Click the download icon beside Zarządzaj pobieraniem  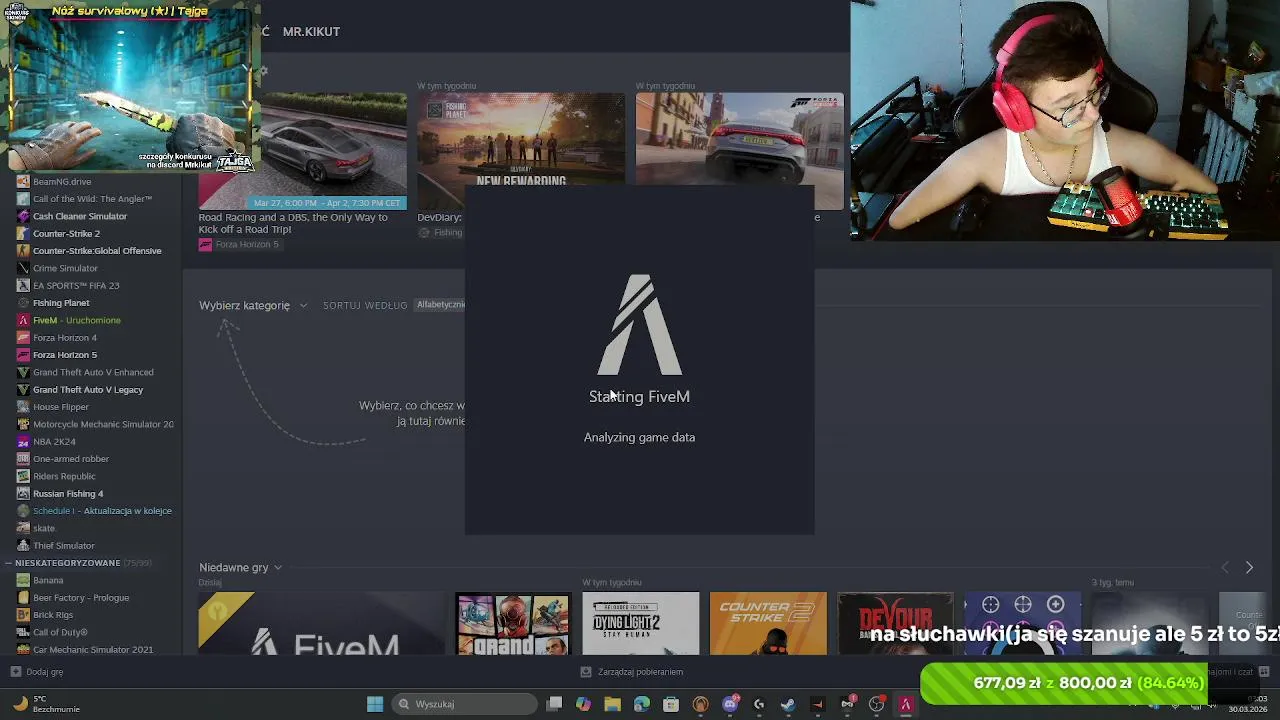point(586,672)
